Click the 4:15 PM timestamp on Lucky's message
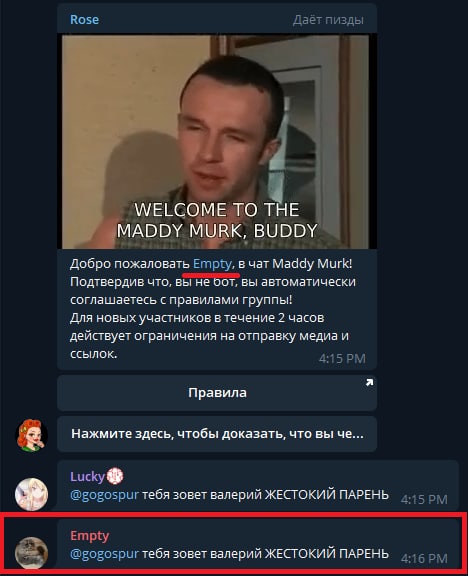 point(424,500)
